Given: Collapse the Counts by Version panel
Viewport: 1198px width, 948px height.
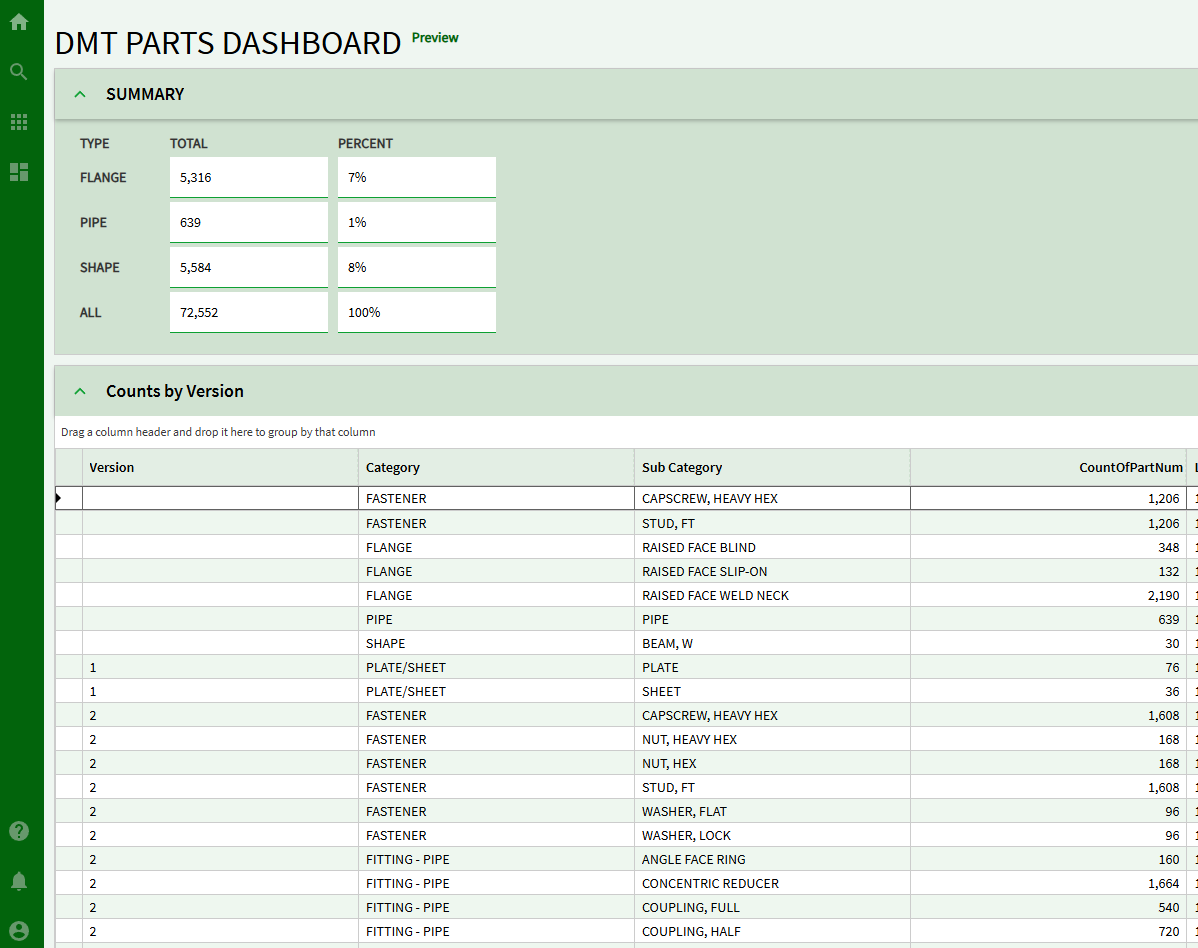Looking at the screenshot, I should point(80,391).
